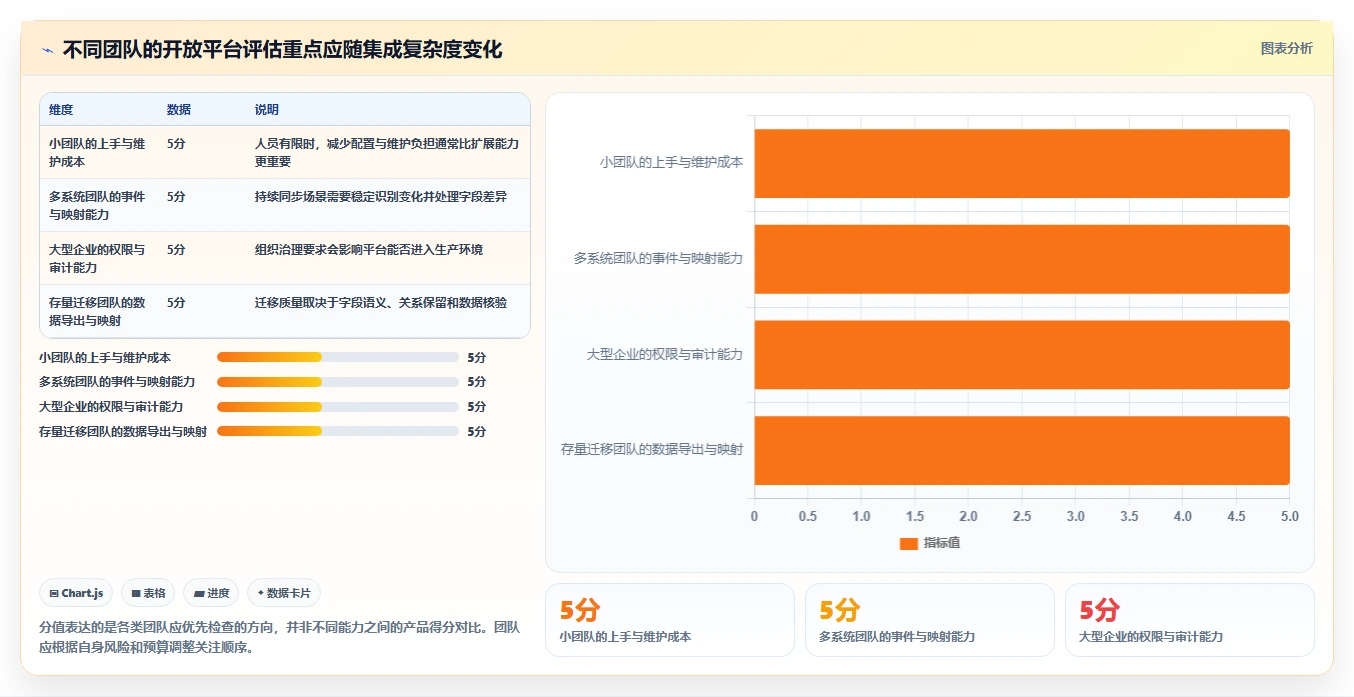Click the 小团队的上手与维护成本 progress bar
The image size is (1354, 697).
pyautogui.click(x=338, y=357)
